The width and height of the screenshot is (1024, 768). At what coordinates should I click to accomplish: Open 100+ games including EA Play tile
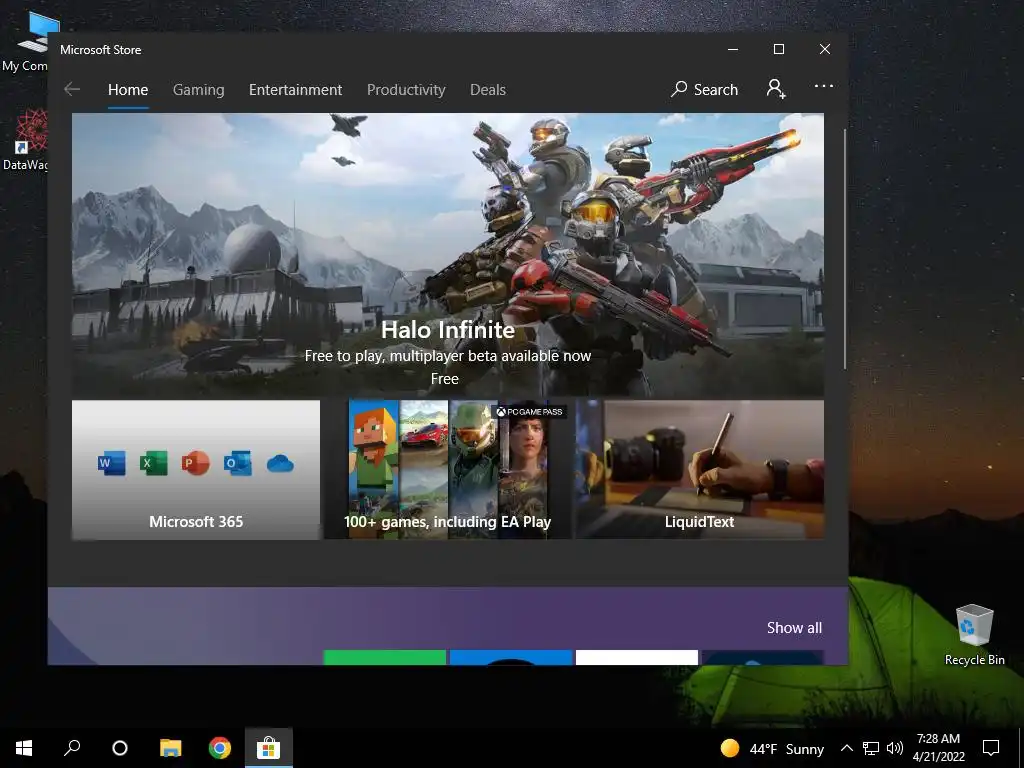(x=448, y=470)
